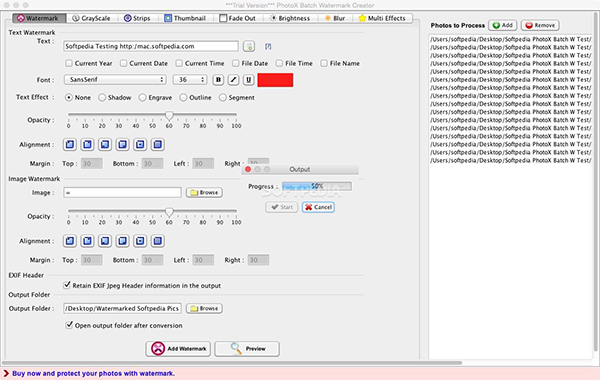Uncheck Open output folder after conversion
The width and height of the screenshot is (600, 380).
(69, 325)
